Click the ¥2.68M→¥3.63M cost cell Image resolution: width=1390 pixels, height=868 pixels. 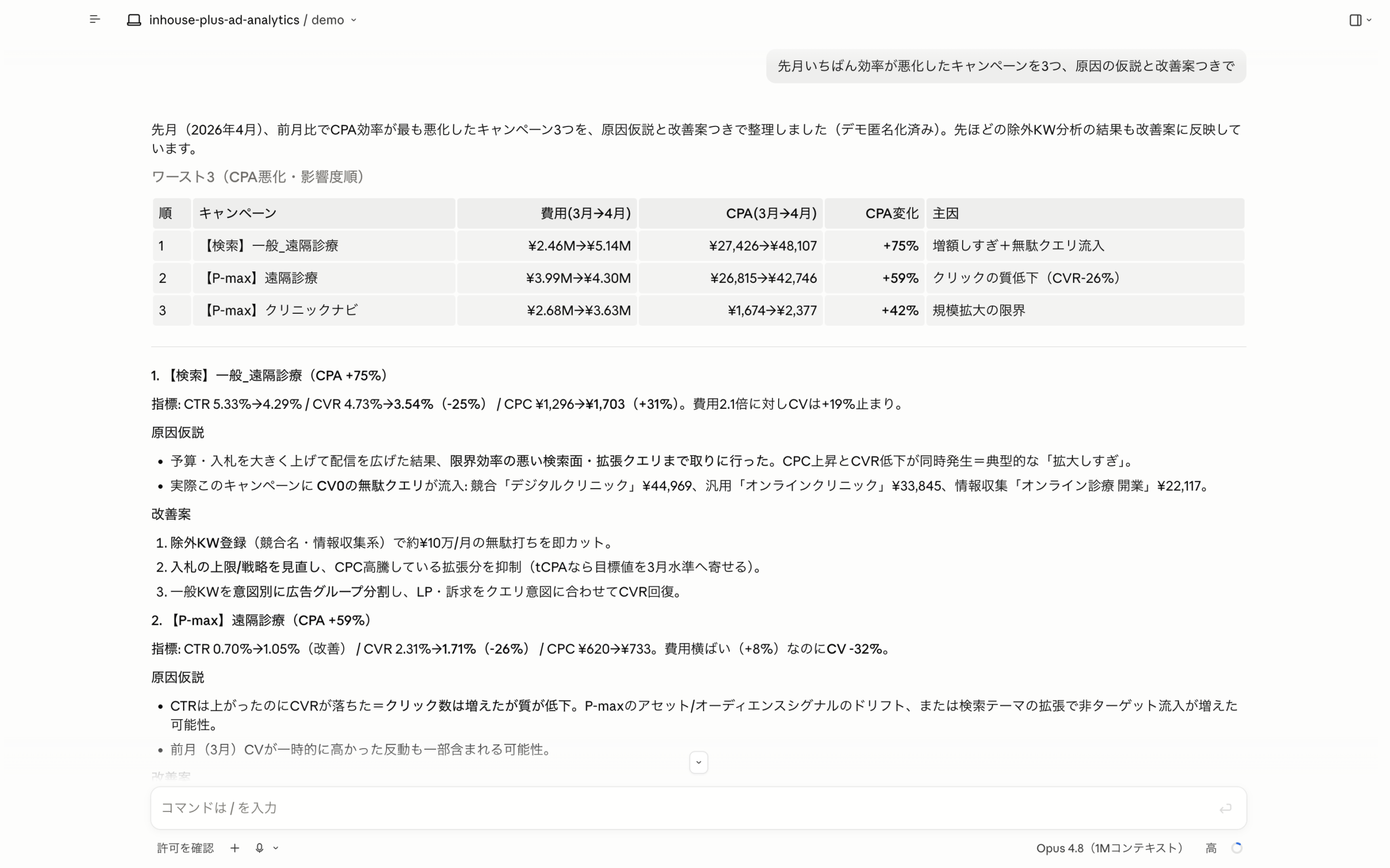point(547,311)
